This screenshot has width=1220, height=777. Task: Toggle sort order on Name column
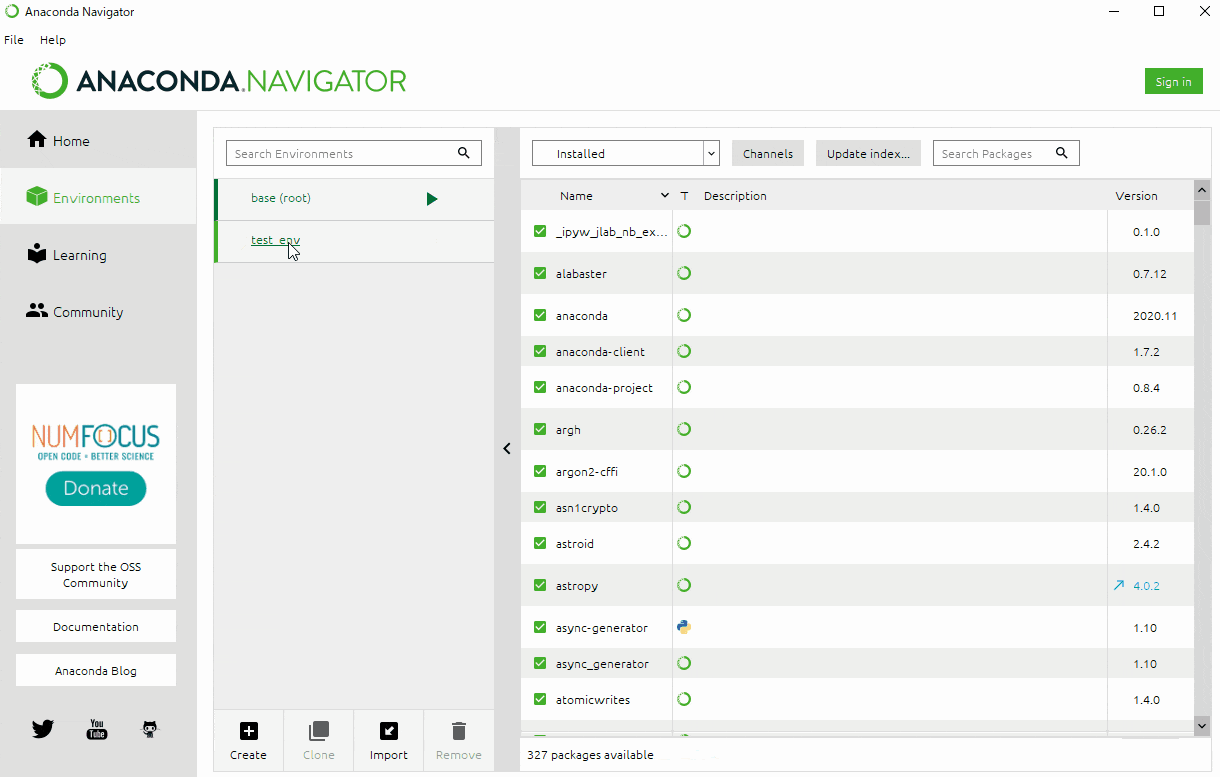(x=664, y=195)
